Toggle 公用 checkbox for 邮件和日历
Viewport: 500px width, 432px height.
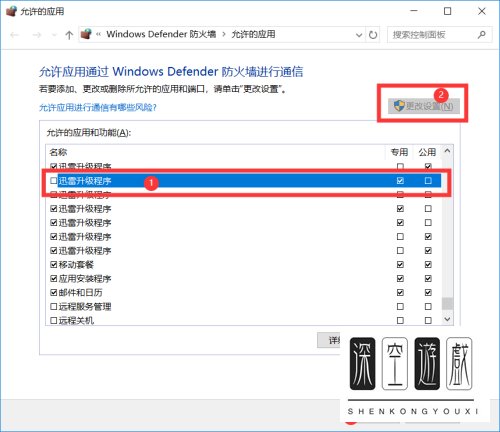(428, 293)
